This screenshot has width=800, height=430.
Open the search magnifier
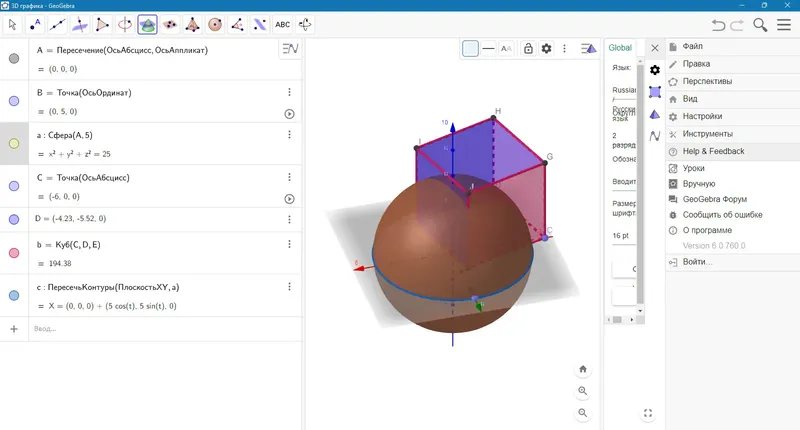click(x=760, y=24)
